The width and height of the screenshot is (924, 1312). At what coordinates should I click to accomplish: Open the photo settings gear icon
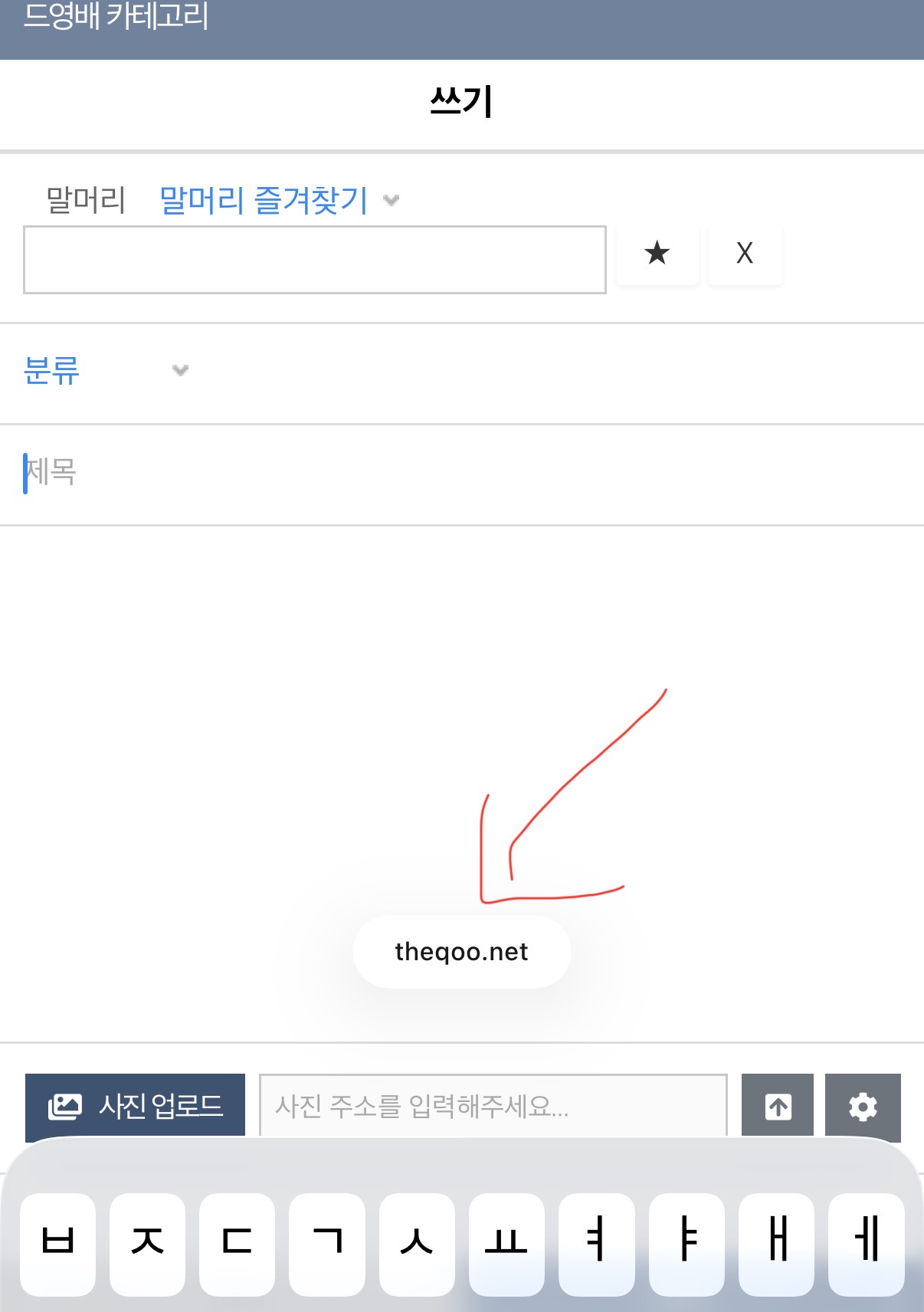pos(863,1106)
